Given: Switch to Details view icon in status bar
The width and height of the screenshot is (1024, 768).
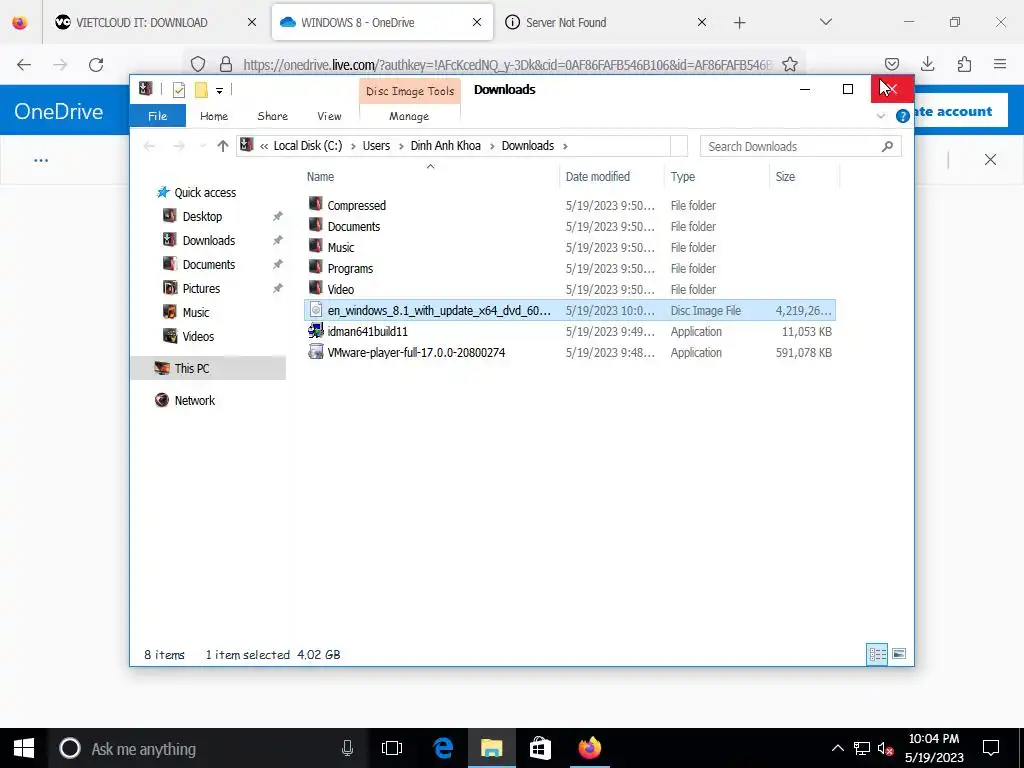Looking at the screenshot, I should point(877,654).
